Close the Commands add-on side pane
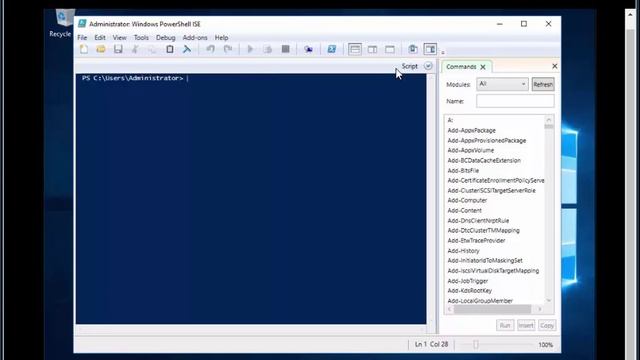 [x=554, y=66]
